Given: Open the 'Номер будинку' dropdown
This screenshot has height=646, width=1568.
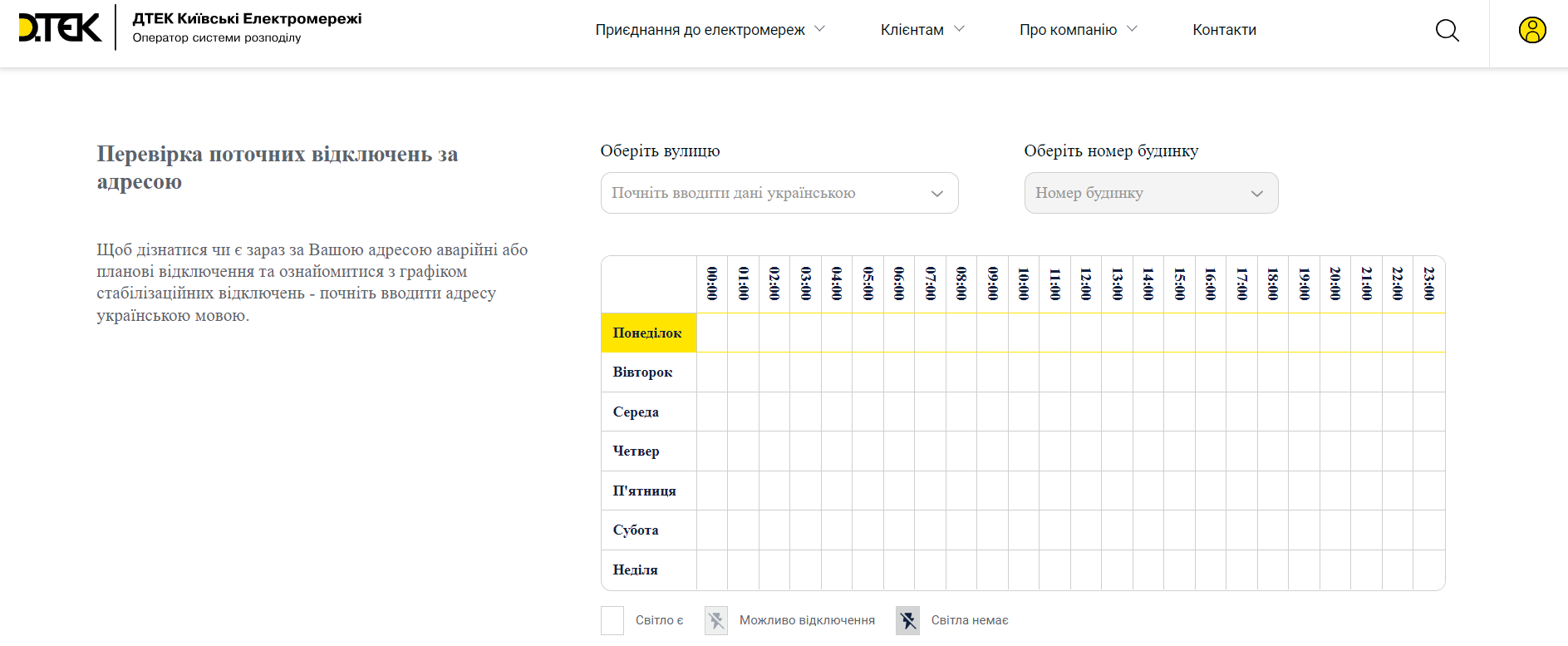Looking at the screenshot, I should point(1151,193).
